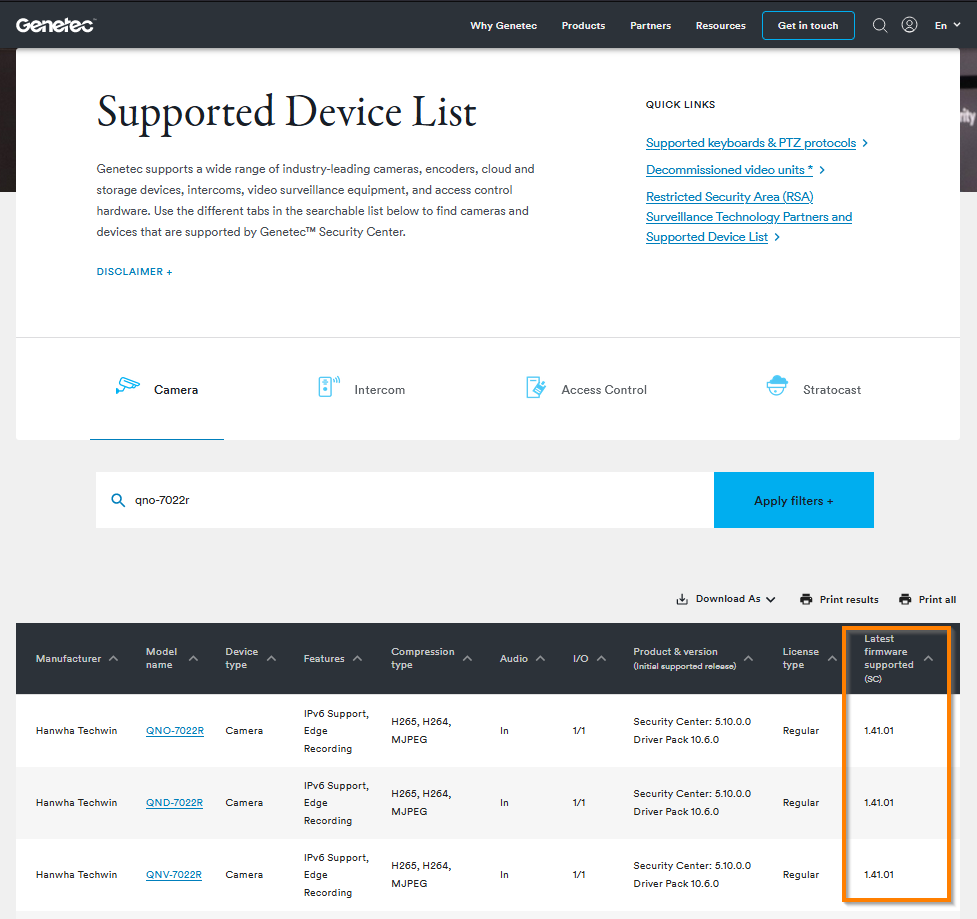
Task: Open the Partners menu
Action: [651, 26]
